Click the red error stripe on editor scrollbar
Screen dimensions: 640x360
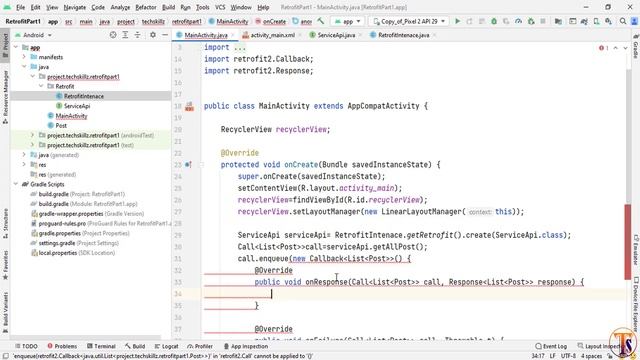point(628,242)
